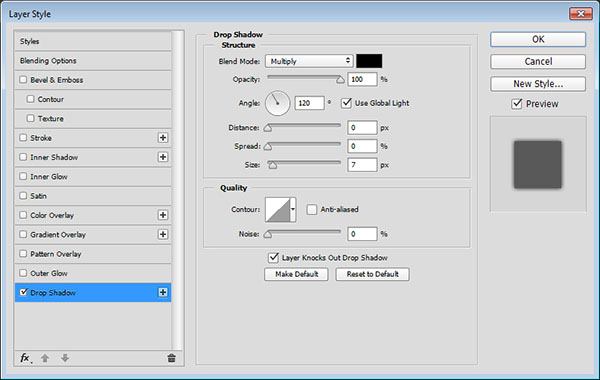600x380 pixels.
Task: Open the Outer Glow settings row
Action: pos(93,273)
